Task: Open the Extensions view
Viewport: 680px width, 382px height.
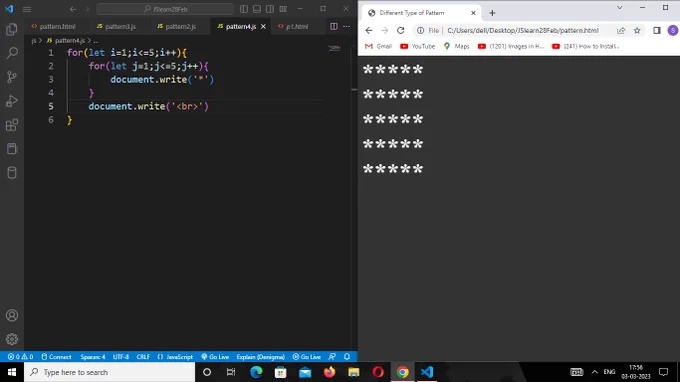Action: pyautogui.click(x=12, y=125)
